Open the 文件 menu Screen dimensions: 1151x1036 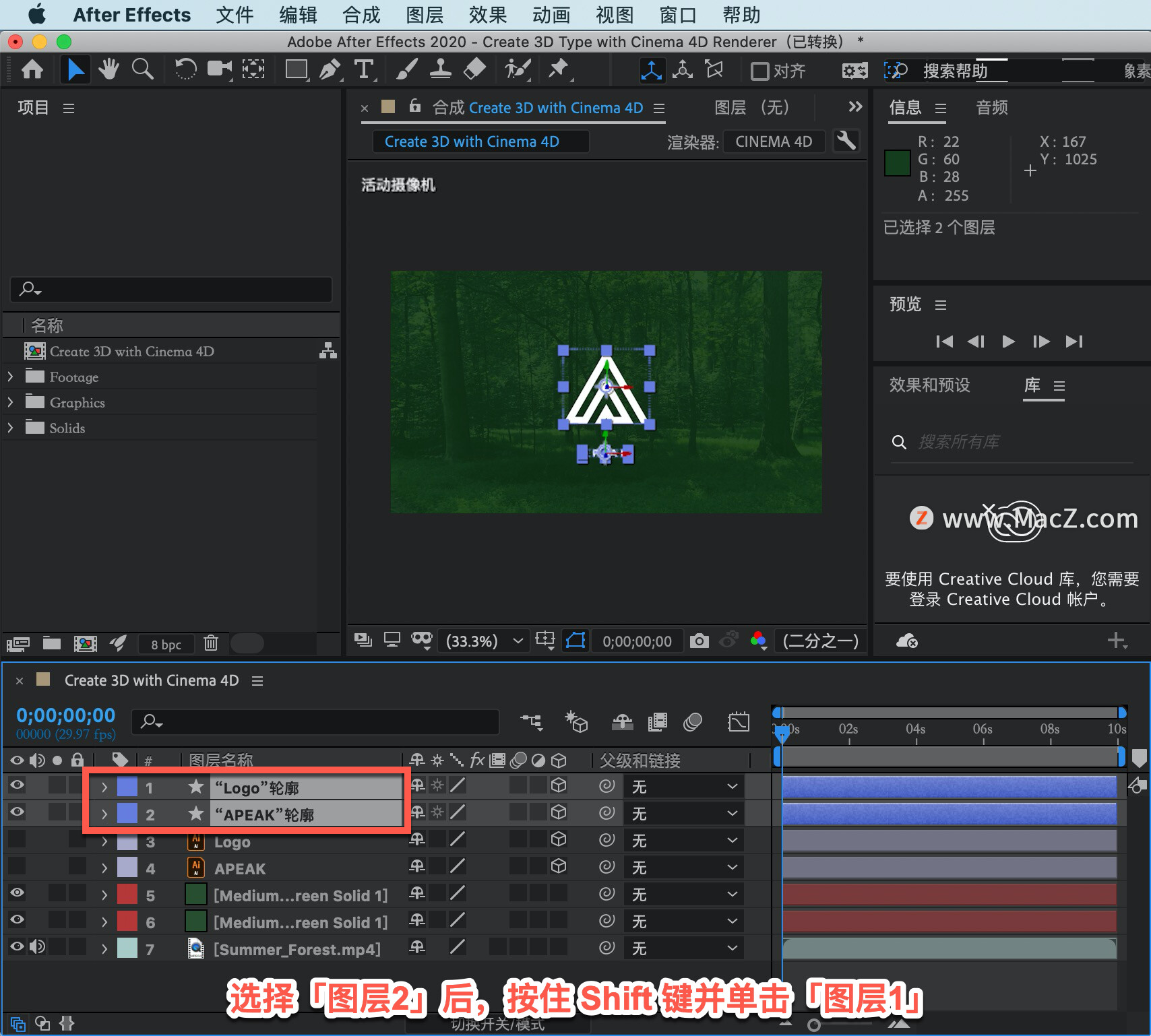235,15
